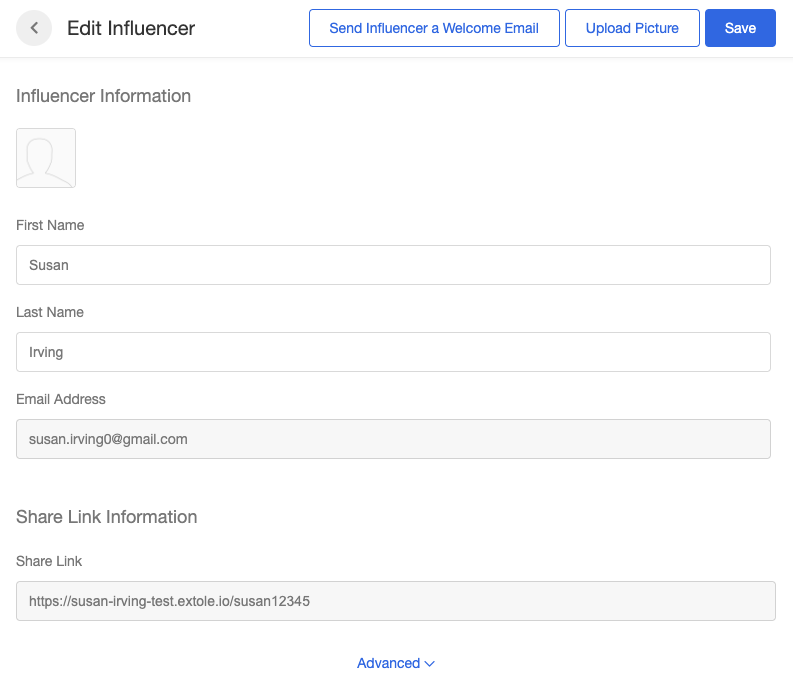Image resolution: width=793 pixels, height=693 pixels.
Task: Click the Share Link Information heading
Action: (106, 516)
